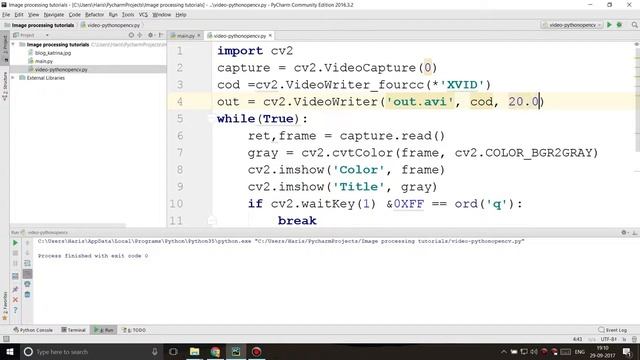
Task: Click the UTF-8 encoding in status bar
Action: [x=608, y=339]
